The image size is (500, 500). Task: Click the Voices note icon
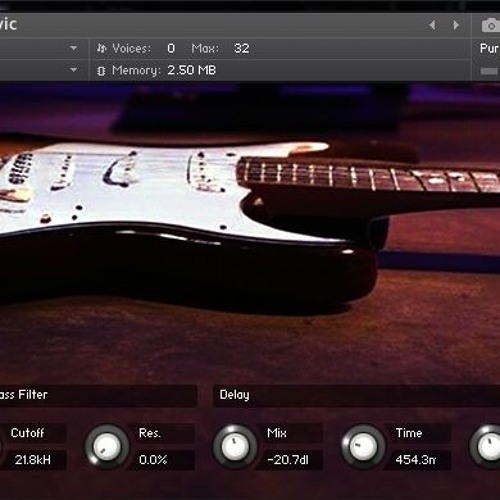tap(101, 49)
